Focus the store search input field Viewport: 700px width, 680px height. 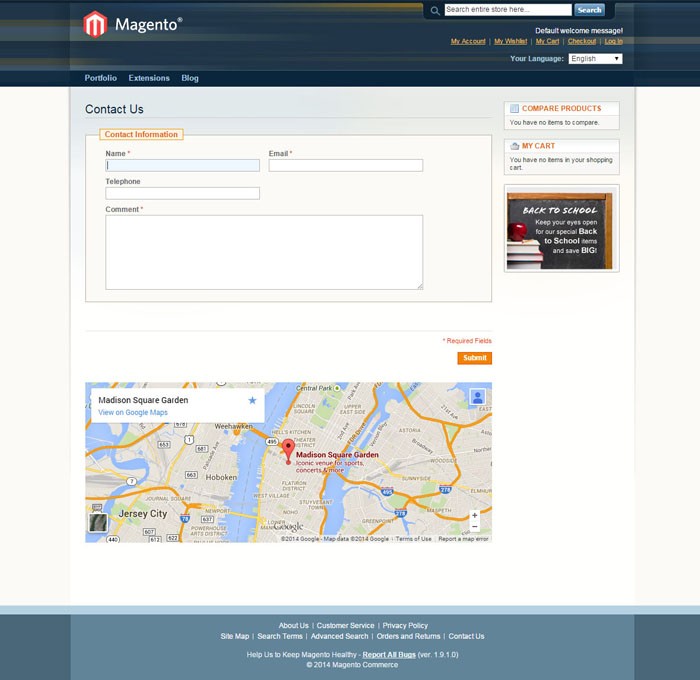(508, 10)
